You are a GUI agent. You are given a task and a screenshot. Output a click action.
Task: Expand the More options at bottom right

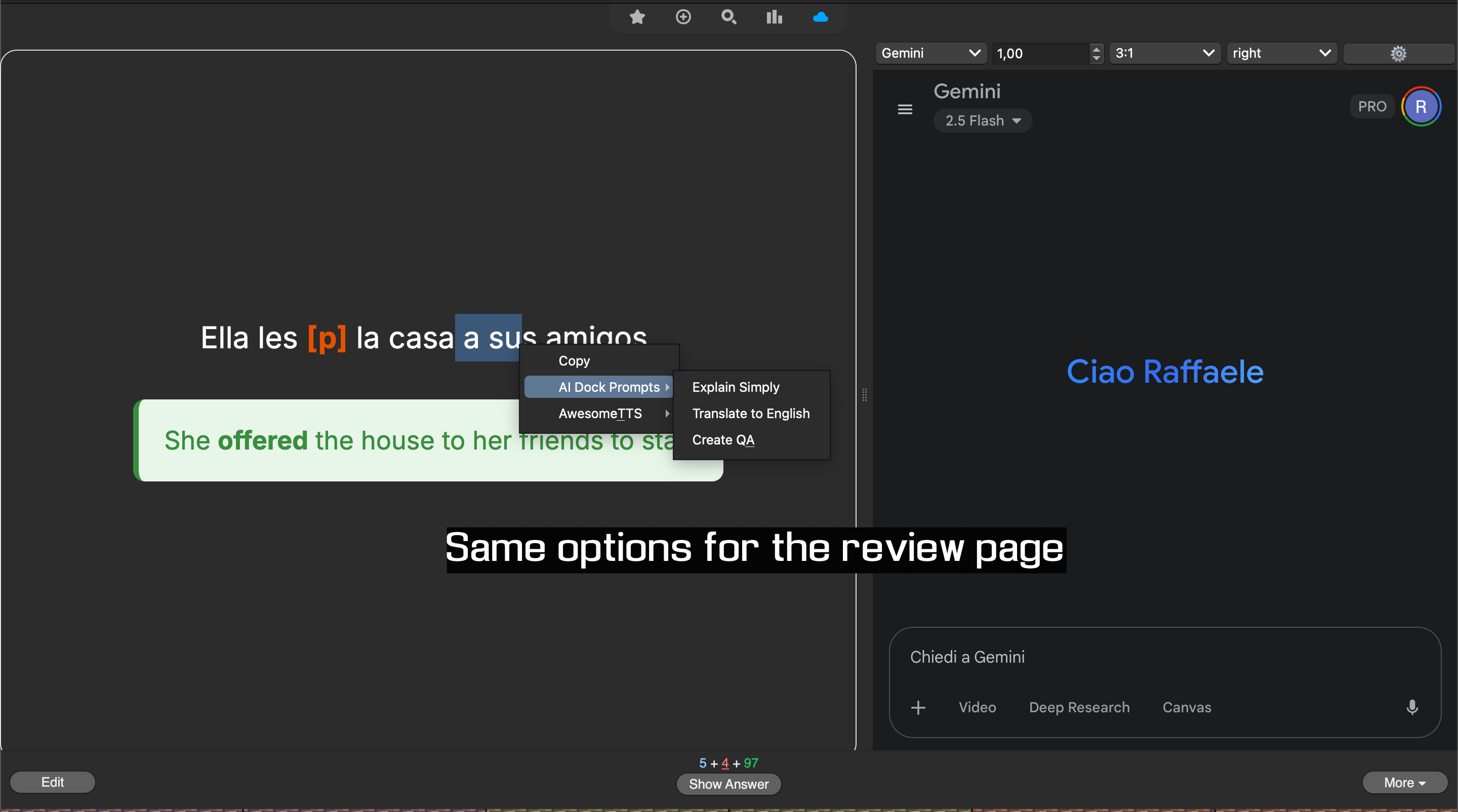tap(1404, 782)
